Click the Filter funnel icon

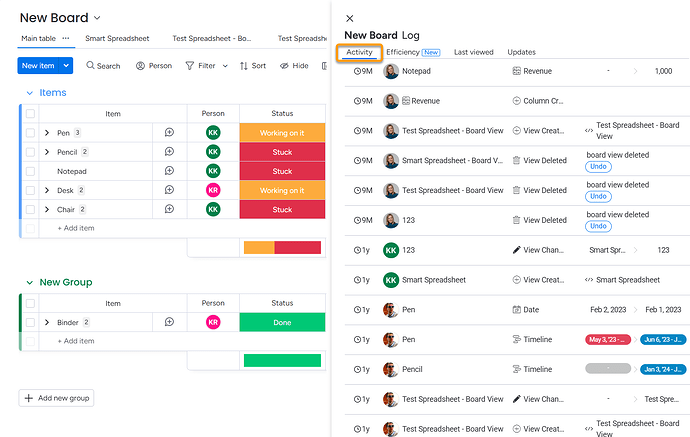(x=190, y=66)
